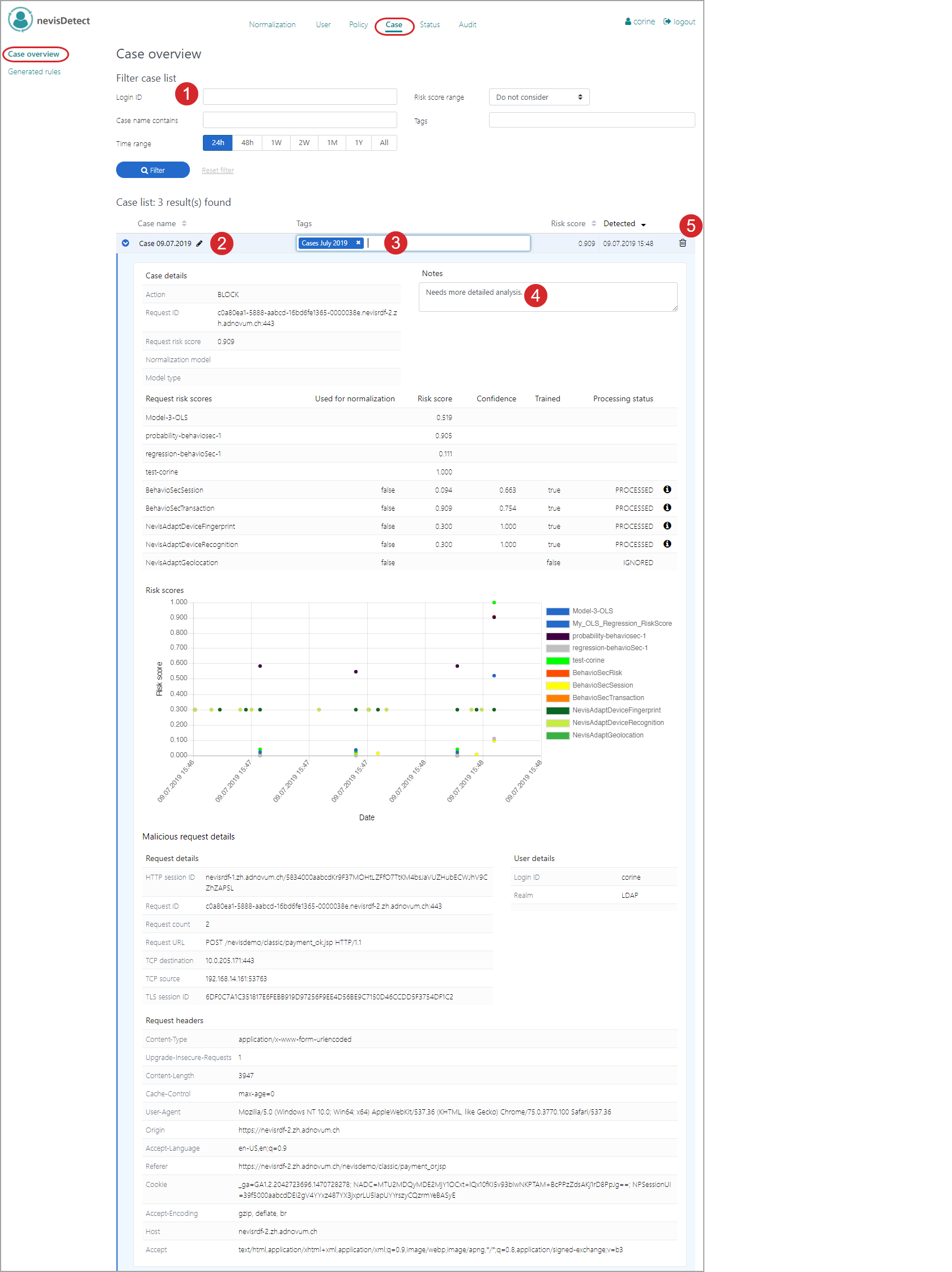The height and width of the screenshot is (1272, 952).
Task: Remove the Cases July 2019 tag
Action: [x=358, y=243]
